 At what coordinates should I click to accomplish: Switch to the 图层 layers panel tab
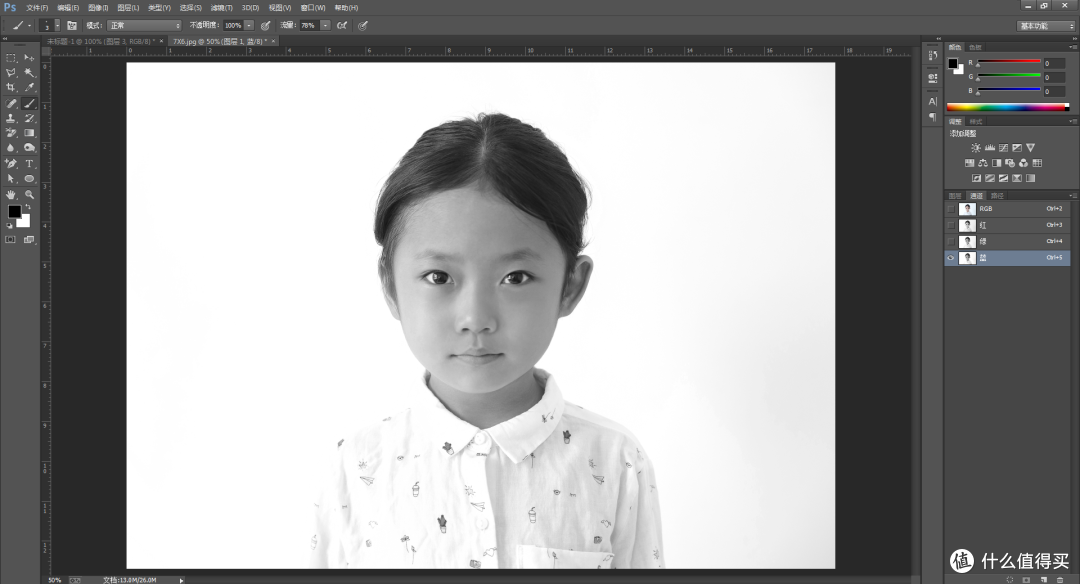pos(955,195)
